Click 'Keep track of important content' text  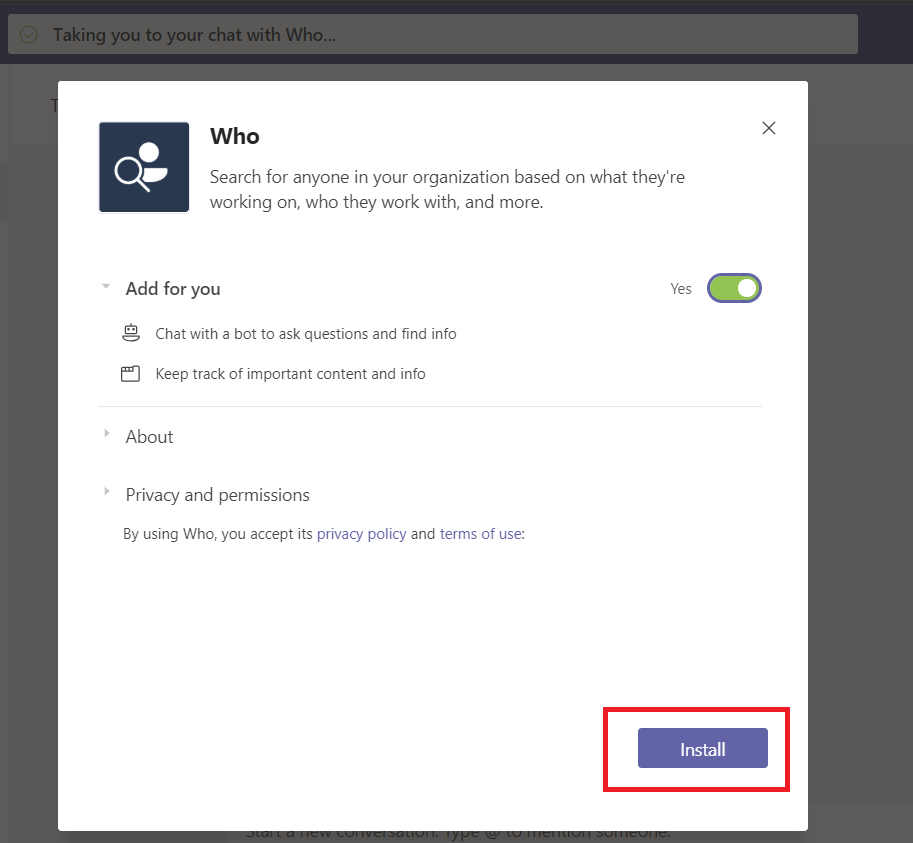[x=291, y=374]
